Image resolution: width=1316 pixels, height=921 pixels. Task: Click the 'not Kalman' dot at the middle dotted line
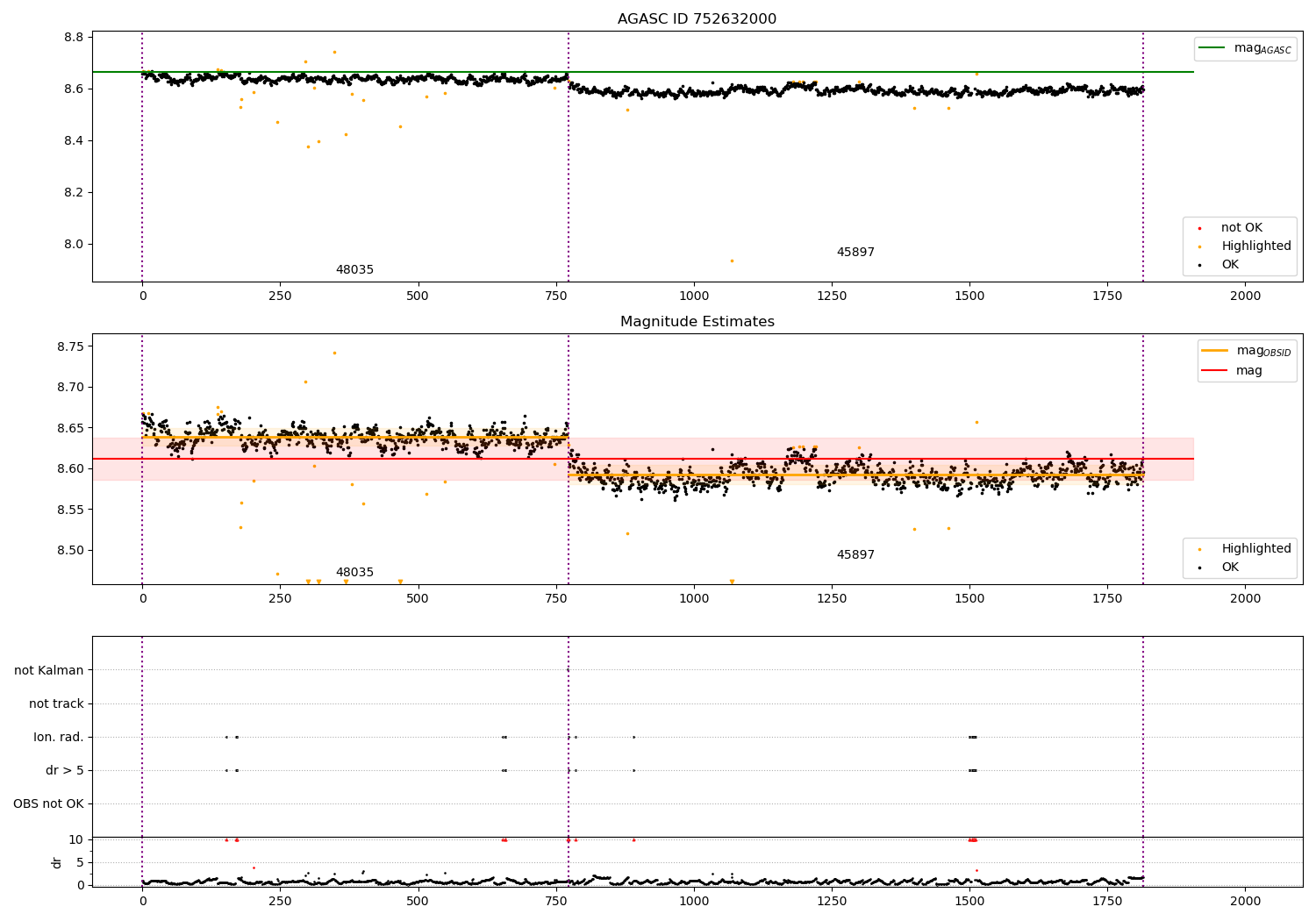[568, 670]
